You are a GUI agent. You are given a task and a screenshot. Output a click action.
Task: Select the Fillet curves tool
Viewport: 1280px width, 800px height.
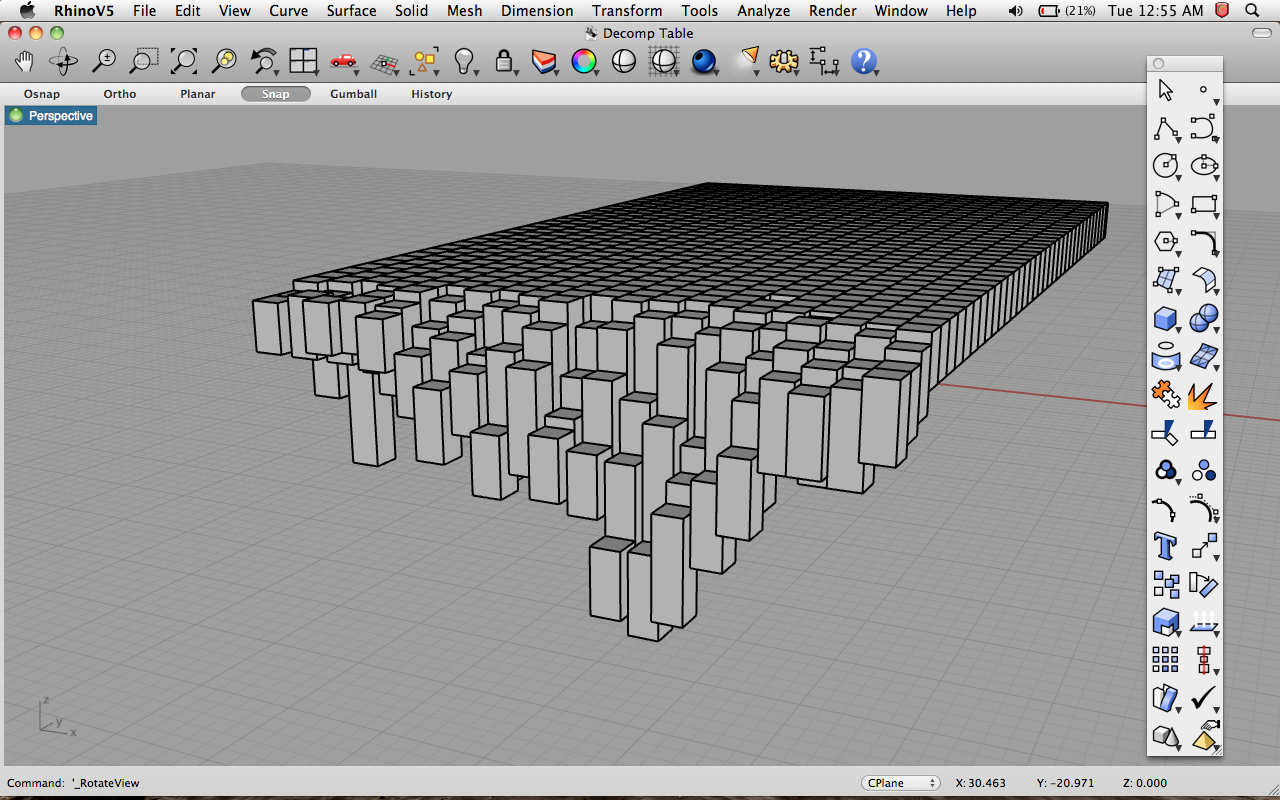1204,242
